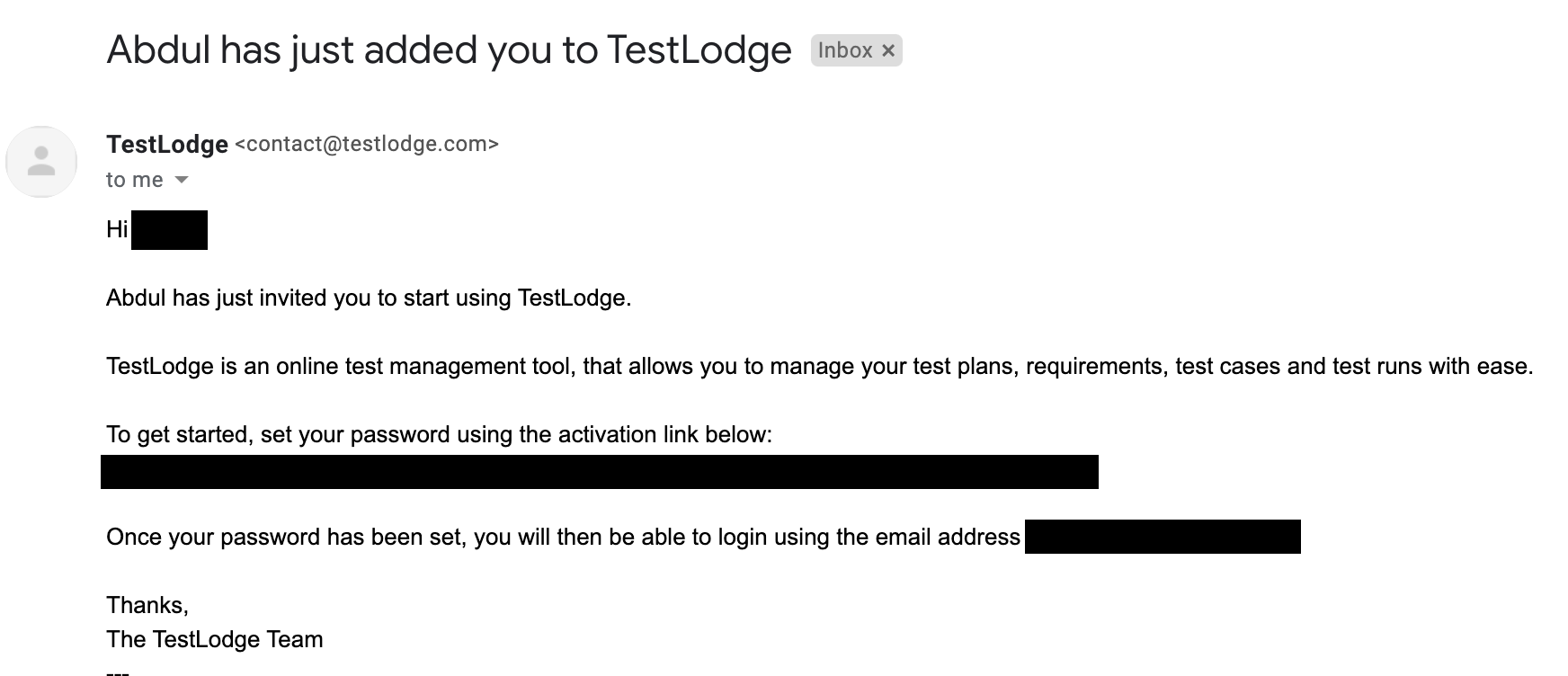Click the redacted login email address
The width and height of the screenshot is (1568, 676).
tap(1163, 537)
